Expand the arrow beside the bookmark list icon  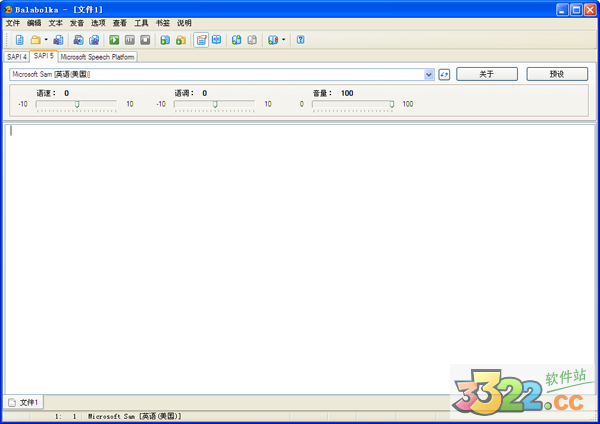coord(284,40)
